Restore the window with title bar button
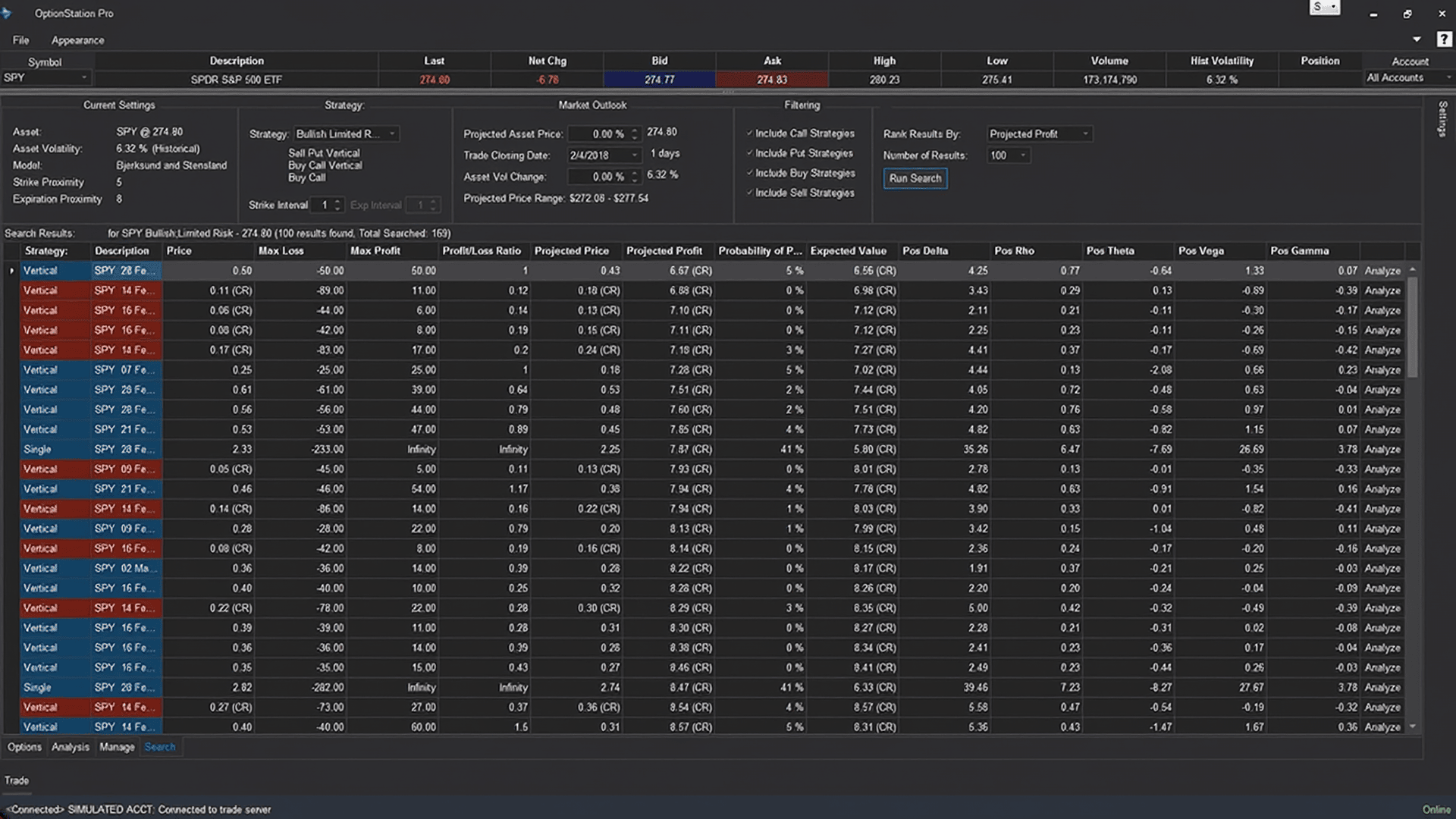Image resolution: width=1456 pixels, height=819 pixels. point(1407,14)
